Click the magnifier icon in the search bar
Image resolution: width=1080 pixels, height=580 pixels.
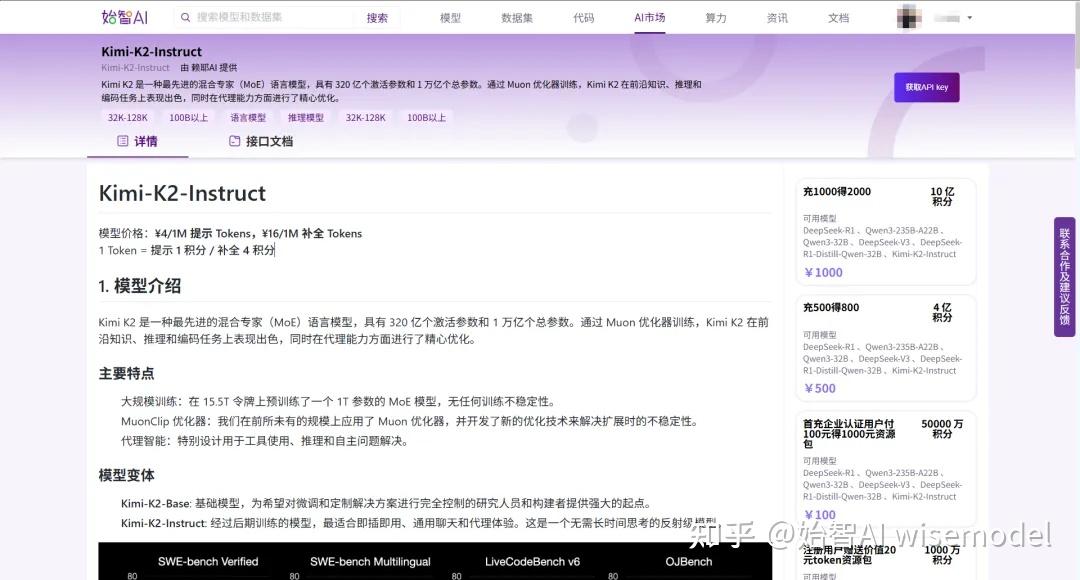coord(186,17)
